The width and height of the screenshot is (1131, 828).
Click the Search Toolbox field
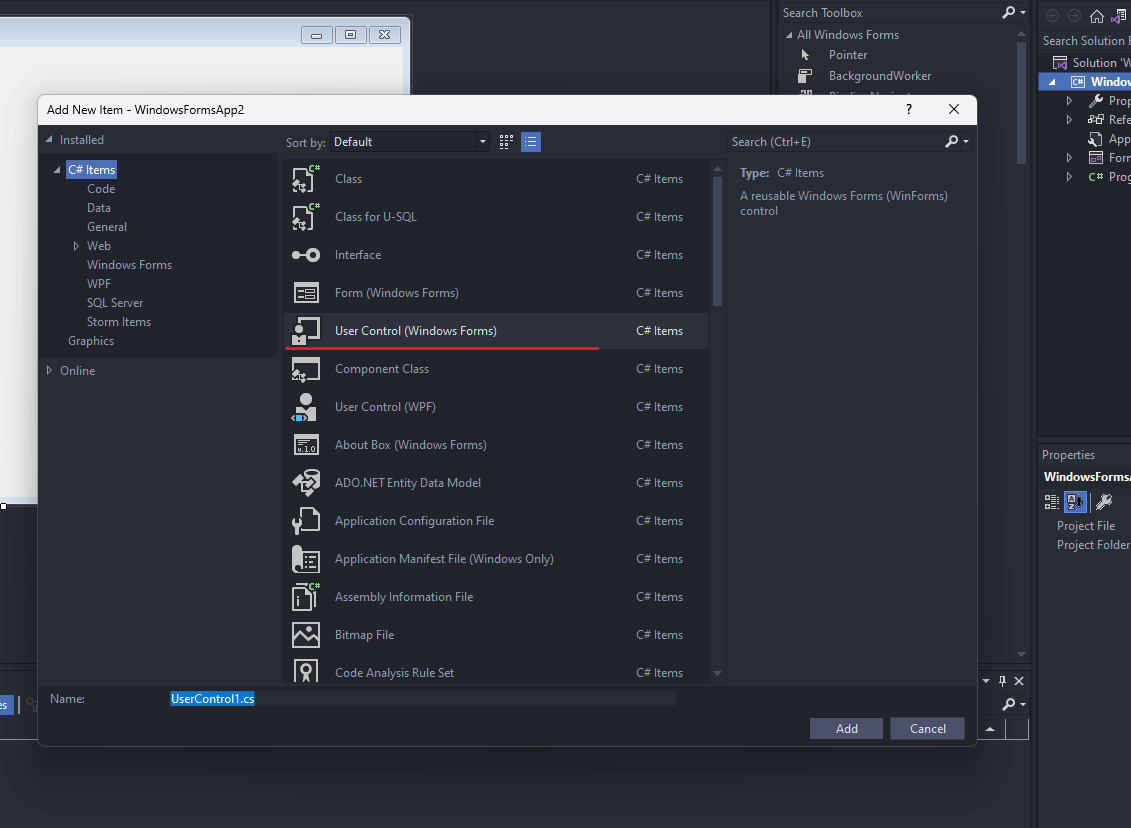click(x=890, y=13)
